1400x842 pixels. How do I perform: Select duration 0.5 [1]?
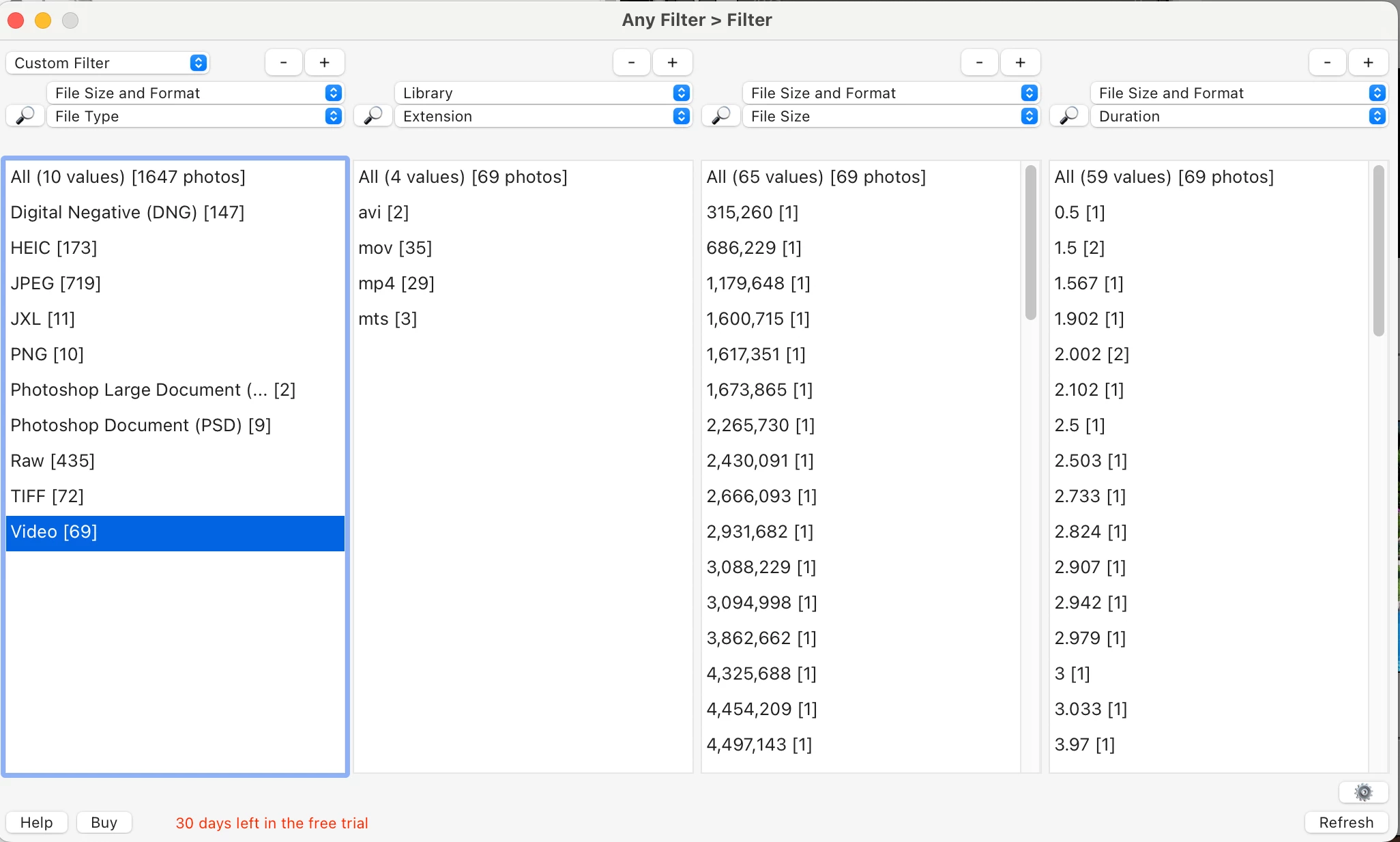click(x=1209, y=213)
